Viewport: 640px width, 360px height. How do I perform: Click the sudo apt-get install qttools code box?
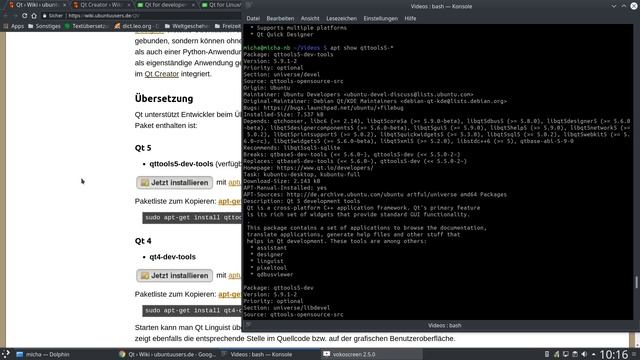tap(192, 218)
